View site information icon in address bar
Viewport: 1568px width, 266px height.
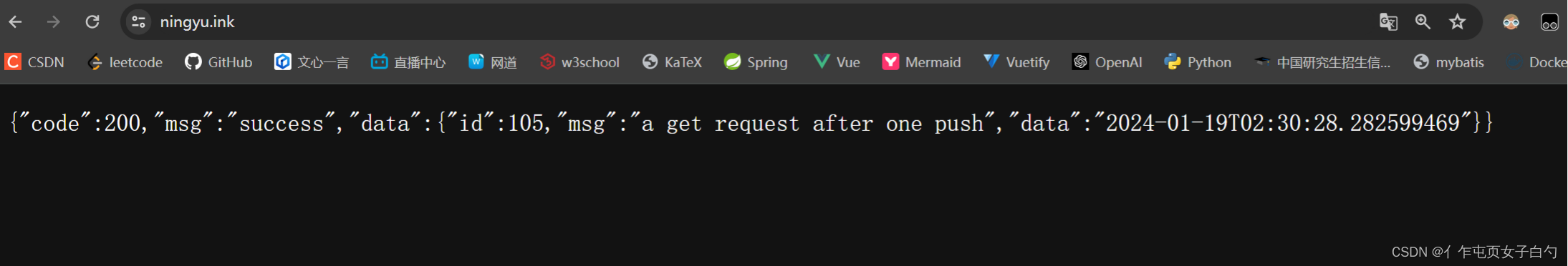coord(138,22)
